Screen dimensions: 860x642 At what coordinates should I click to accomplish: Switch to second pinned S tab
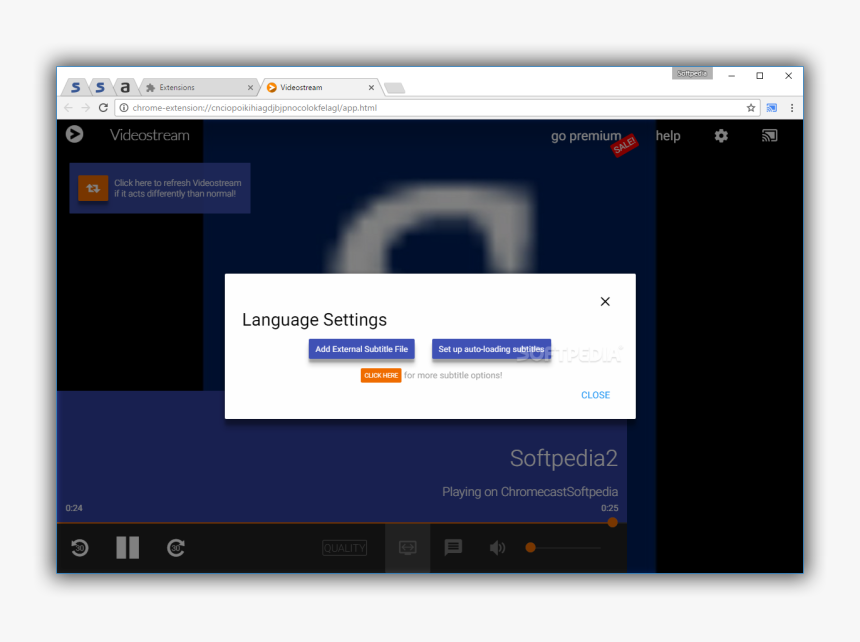pos(100,87)
